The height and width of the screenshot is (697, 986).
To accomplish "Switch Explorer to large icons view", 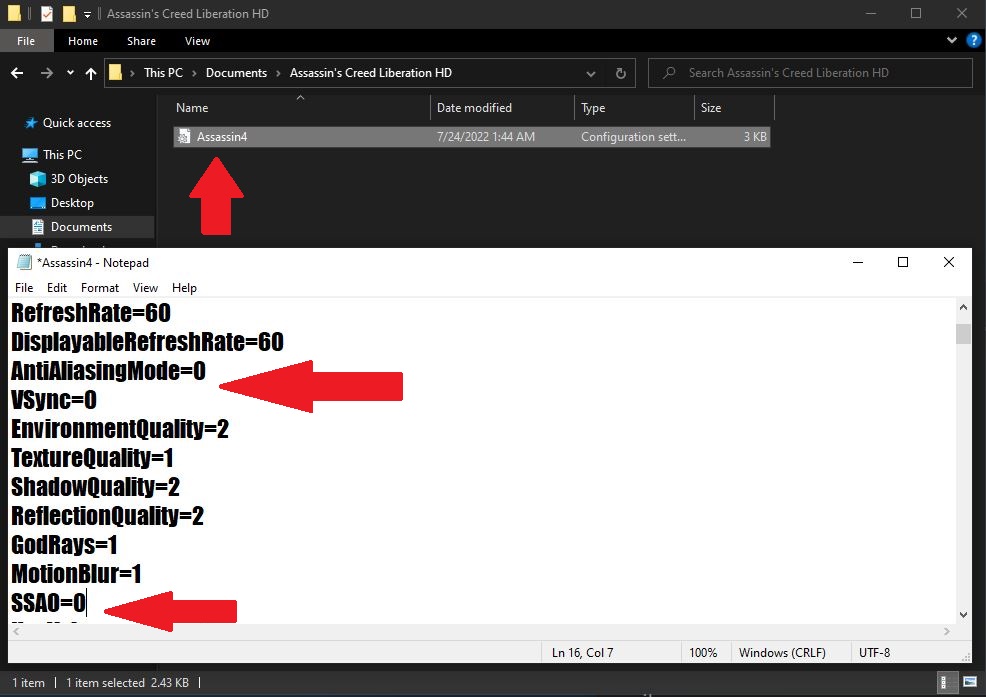I will [970, 683].
